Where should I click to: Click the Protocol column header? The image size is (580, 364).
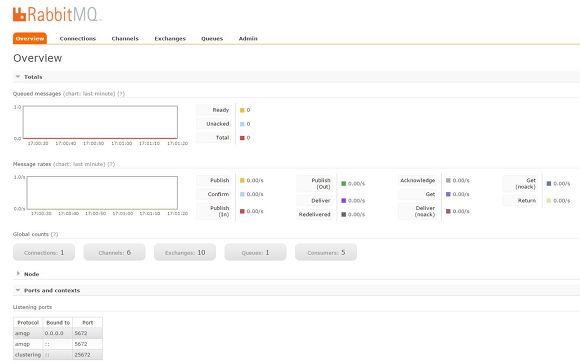28,323
